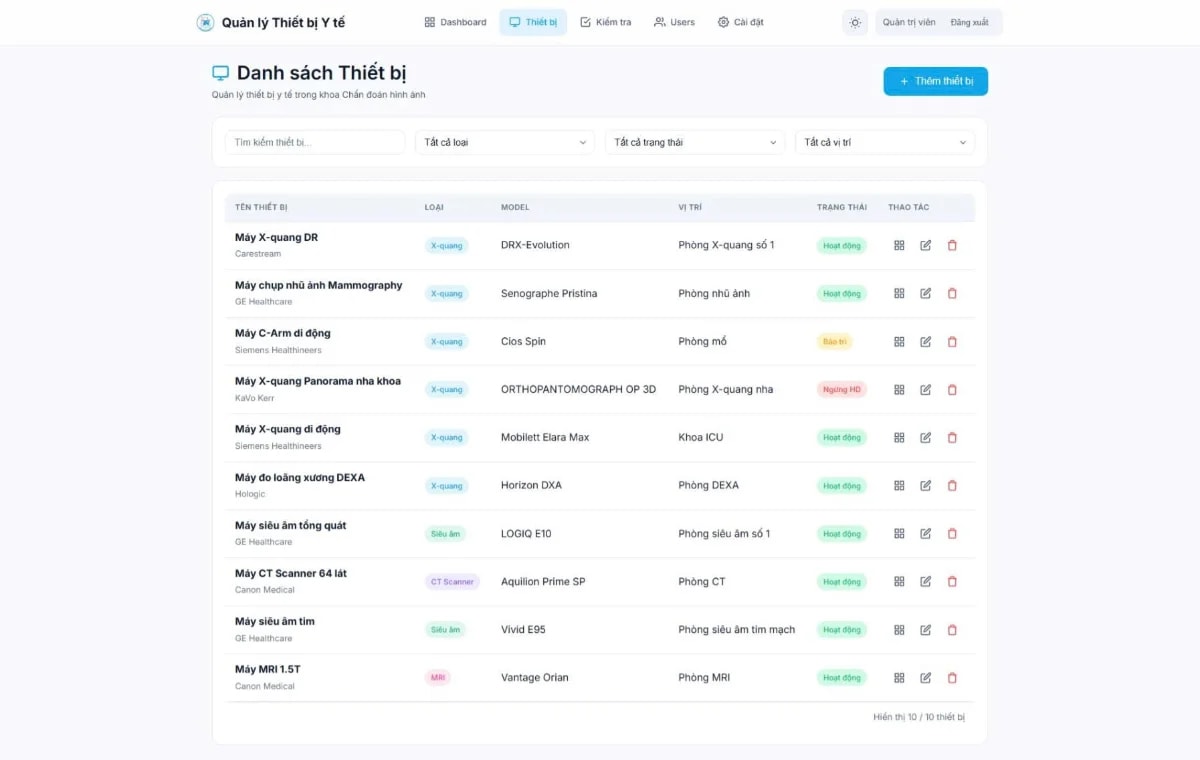Click the QR code icon for Máy X-quang DR
The image size is (1200, 760).
coord(899,245)
